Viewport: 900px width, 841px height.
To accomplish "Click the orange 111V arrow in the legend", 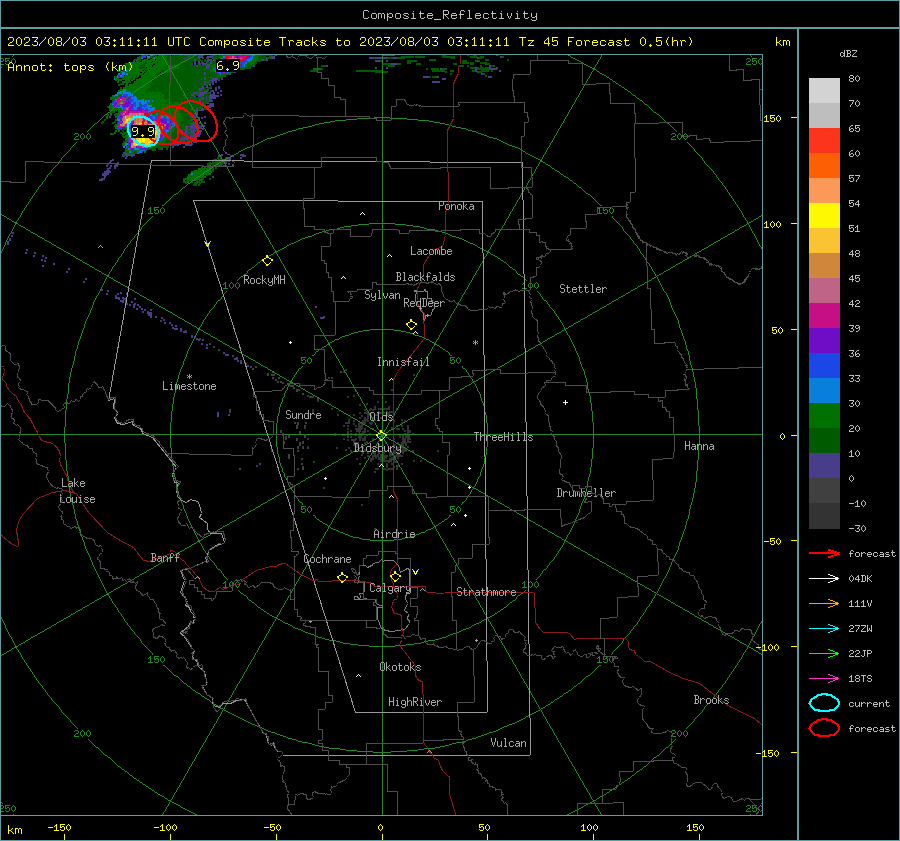I will pos(824,603).
